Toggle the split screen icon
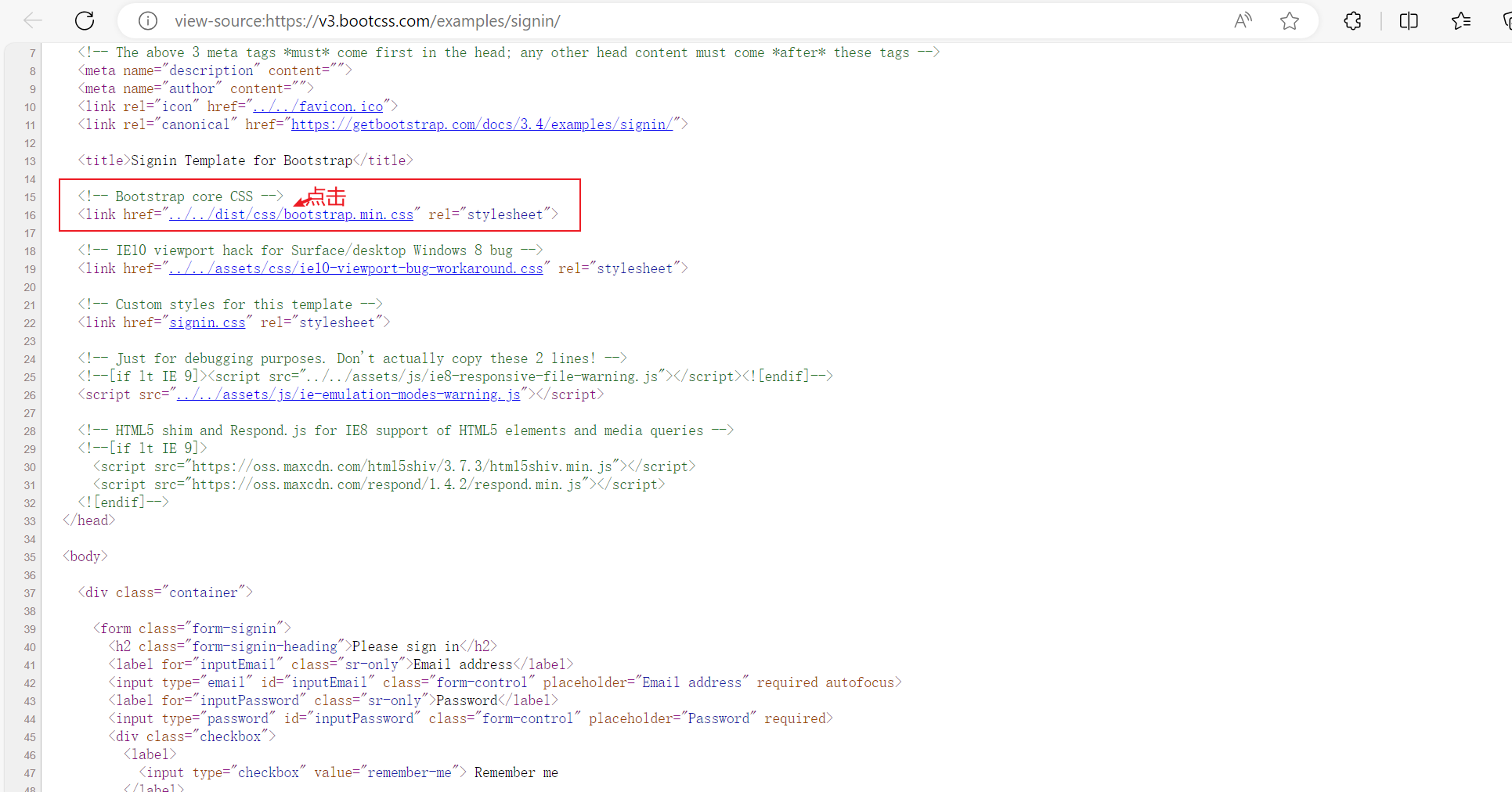The image size is (1512, 792). 1409,21
